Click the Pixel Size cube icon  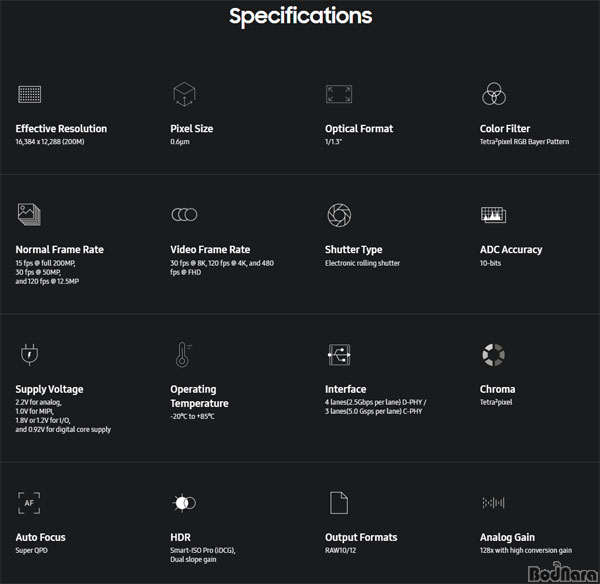[x=184, y=94]
